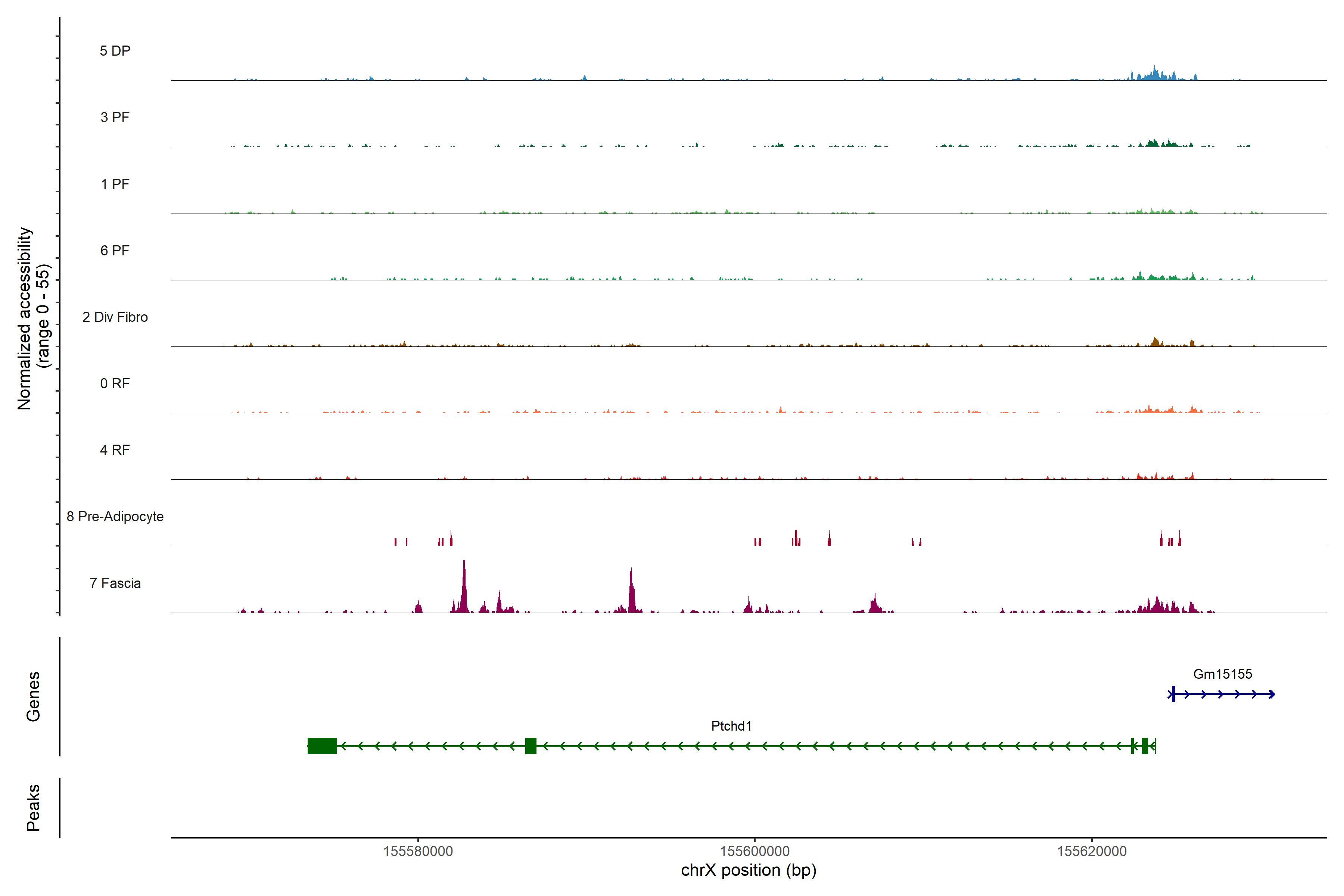Click the Gm15155 gene name
Viewport: 1344px width, 896px height.
pyautogui.click(x=1222, y=674)
